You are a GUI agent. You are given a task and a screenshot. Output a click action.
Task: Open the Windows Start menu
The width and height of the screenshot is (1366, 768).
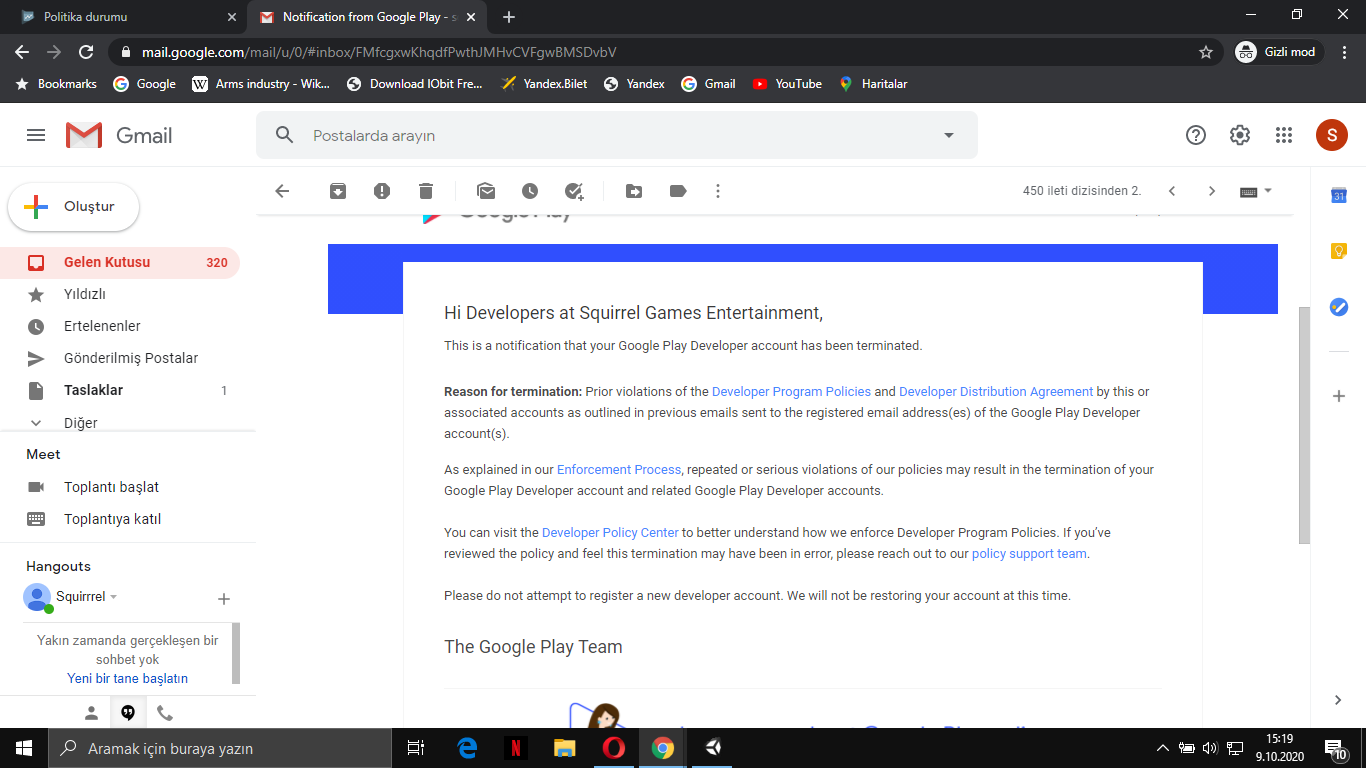pyautogui.click(x=24, y=748)
